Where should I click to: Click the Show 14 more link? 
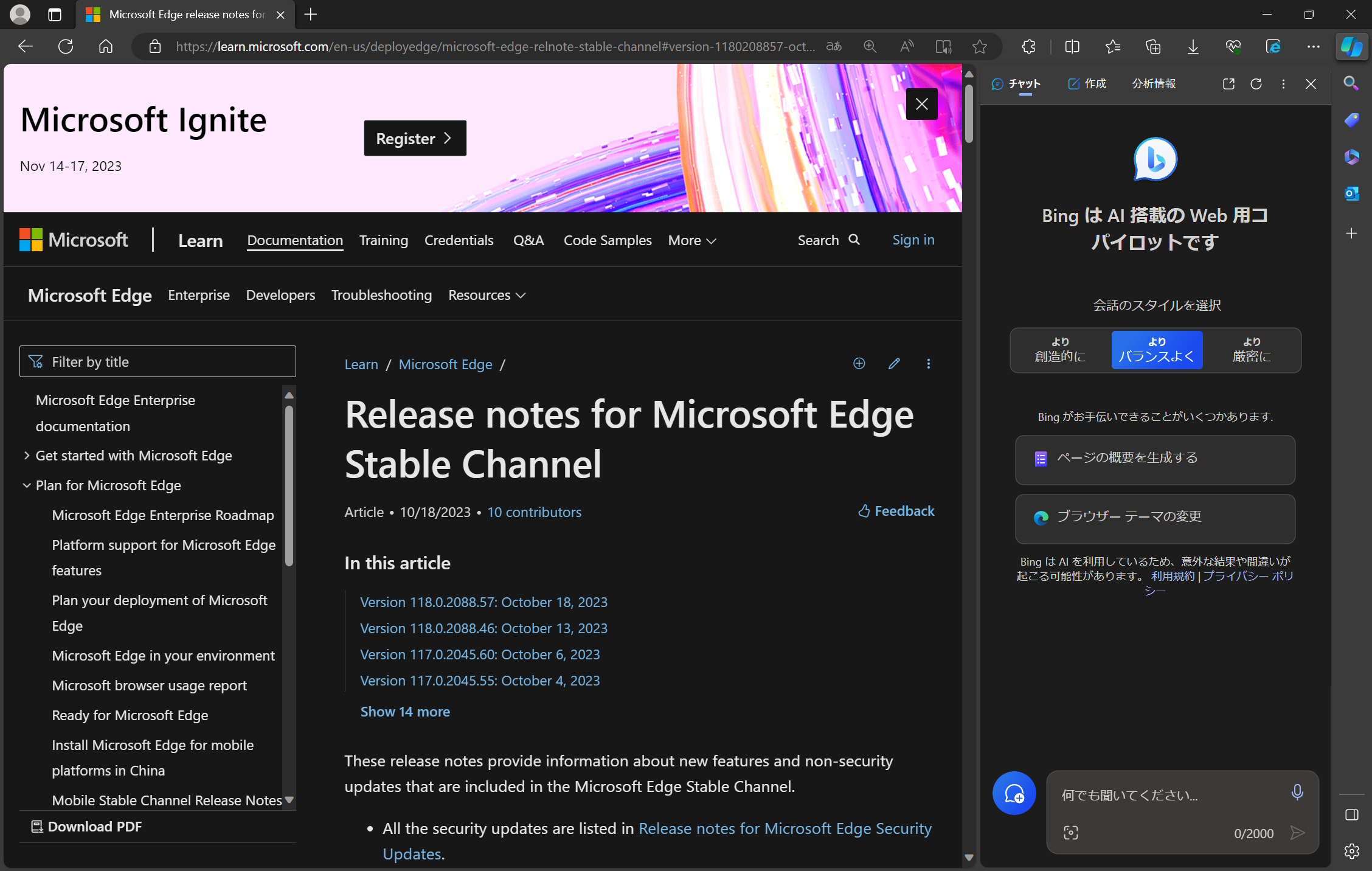point(404,711)
